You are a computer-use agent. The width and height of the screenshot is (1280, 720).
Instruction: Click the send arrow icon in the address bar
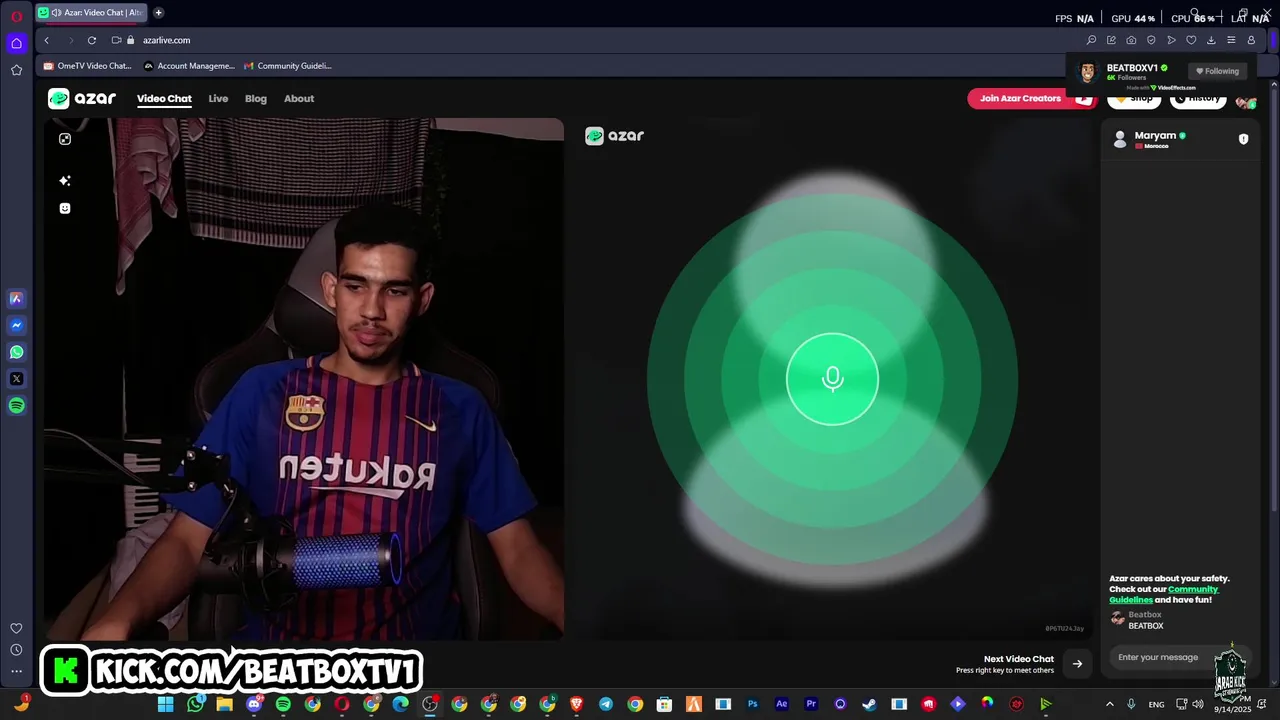(x=1171, y=40)
